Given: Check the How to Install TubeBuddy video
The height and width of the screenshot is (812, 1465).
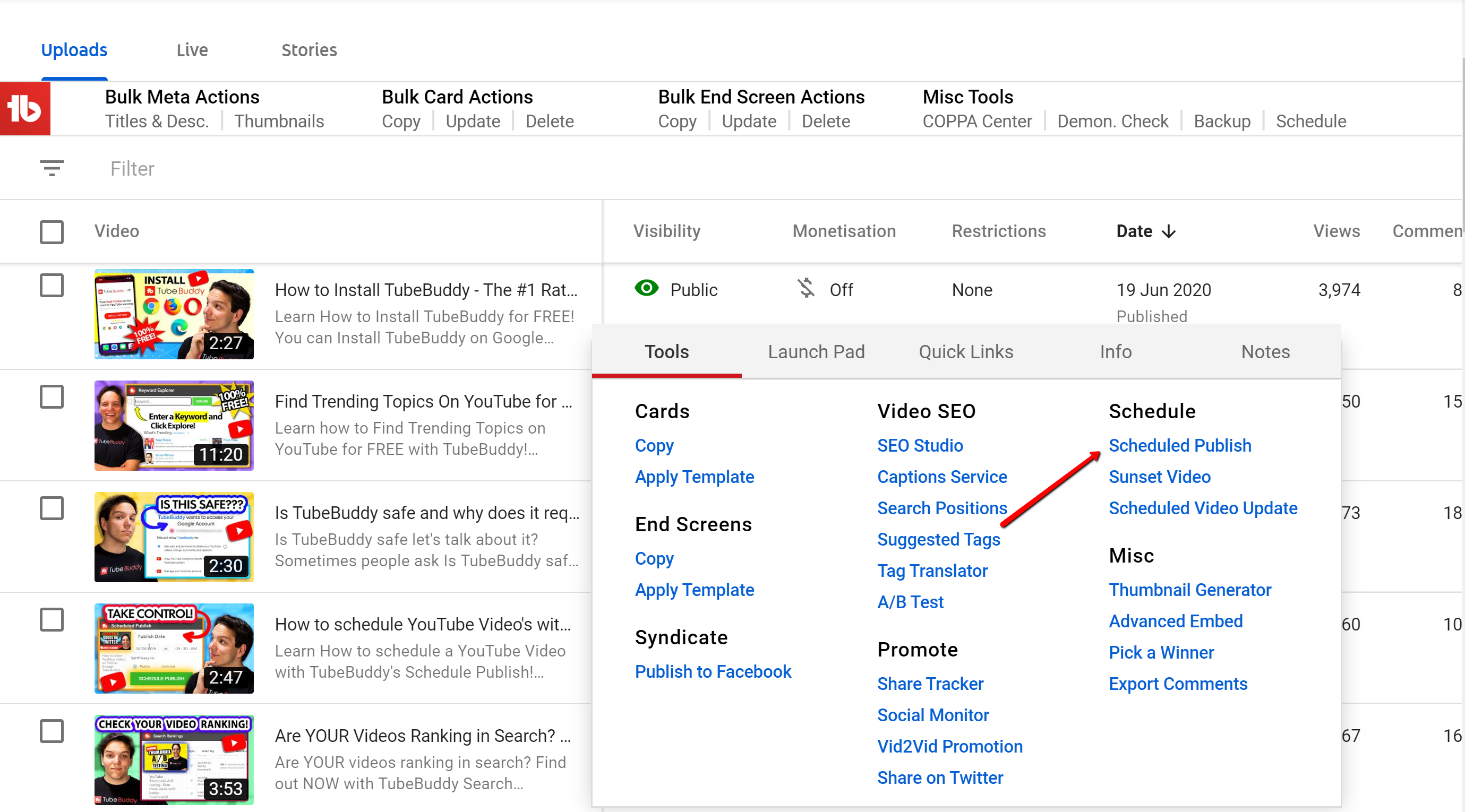Looking at the screenshot, I should click(x=52, y=285).
